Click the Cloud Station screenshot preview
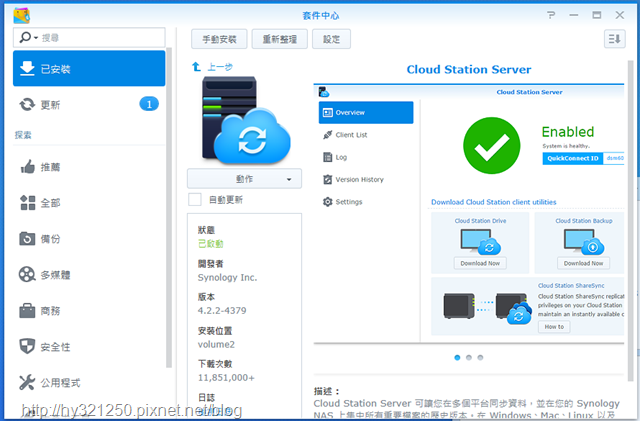The width and height of the screenshot is (640, 421). [x=469, y=214]
